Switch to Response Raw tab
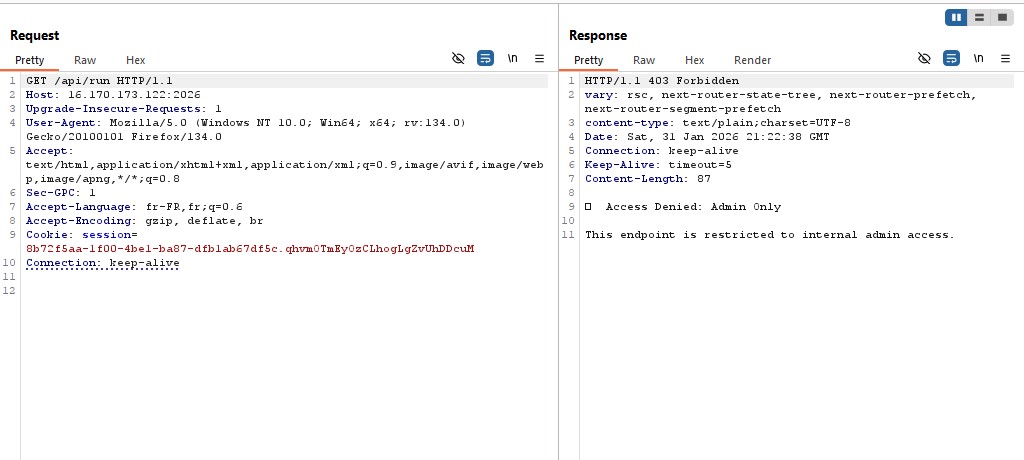The image size is (1024, 460). [x=644, y=60]
